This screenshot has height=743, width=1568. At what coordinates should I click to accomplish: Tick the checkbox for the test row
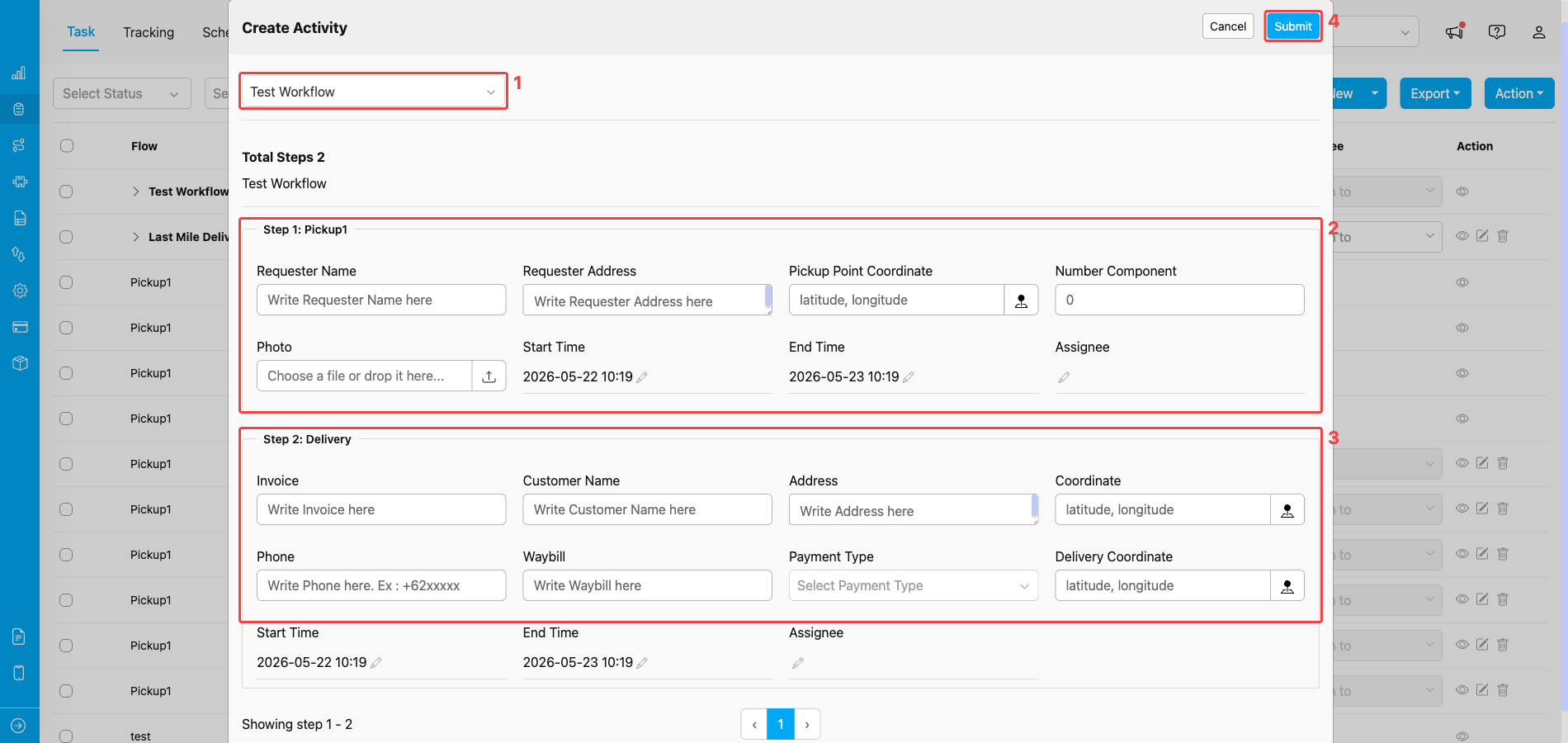point(66,736)
